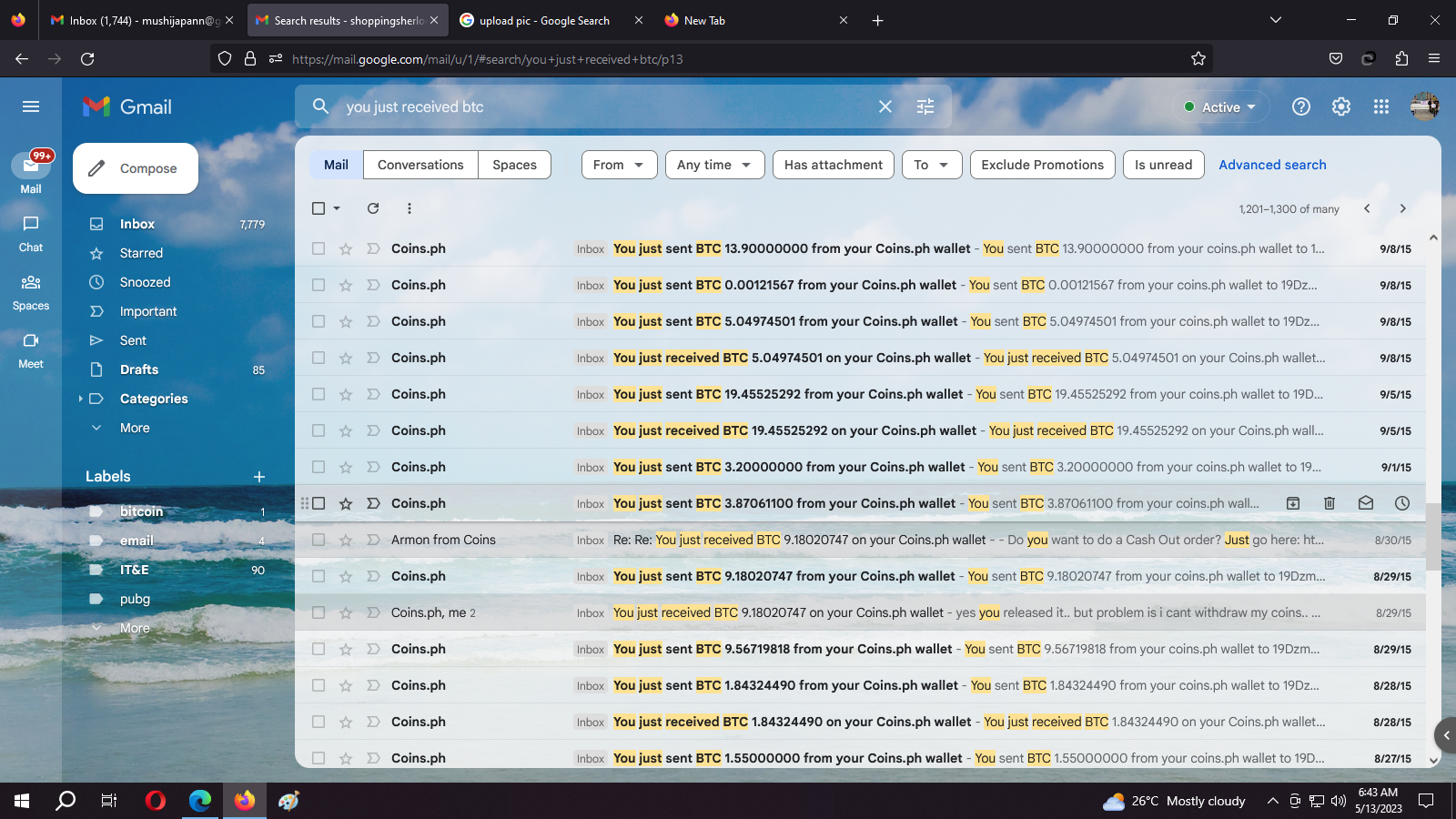The image size is (1456, 819).
Task: Switch to the Spaces search tab
Action: pyautogui.click(x=514, y=165)
